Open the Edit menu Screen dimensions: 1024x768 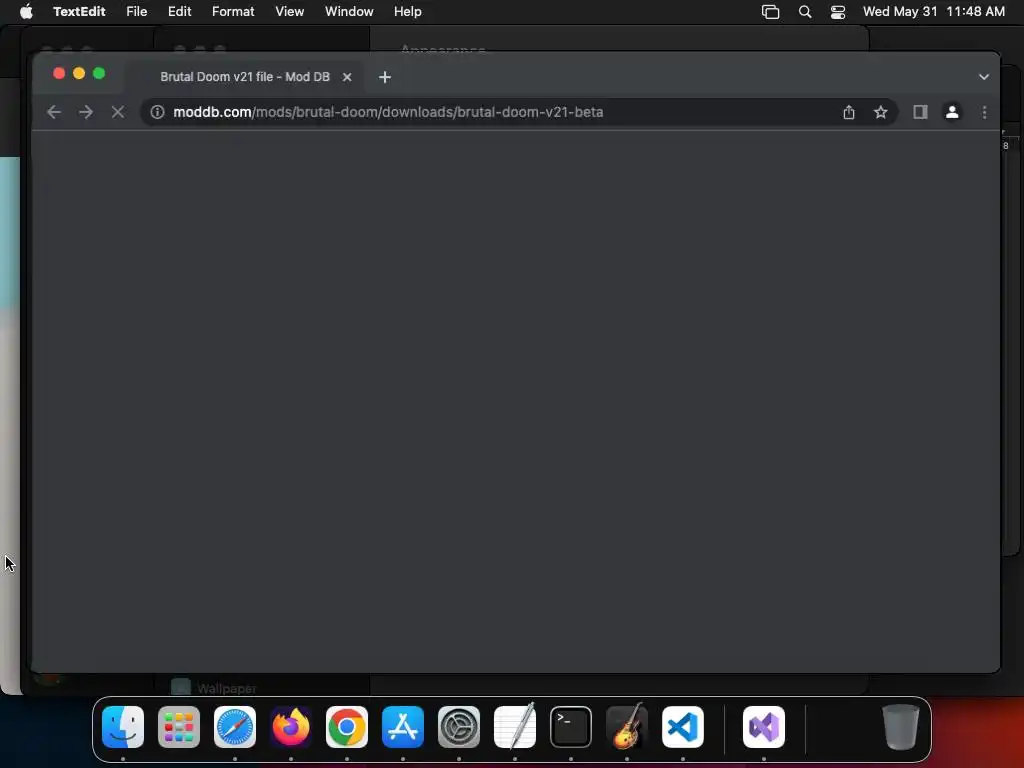179,12
